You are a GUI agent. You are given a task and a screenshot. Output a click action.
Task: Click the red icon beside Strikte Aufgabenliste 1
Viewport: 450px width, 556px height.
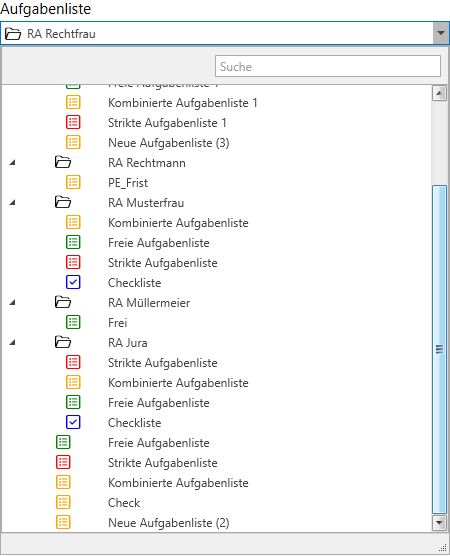(x=73, y=122)
